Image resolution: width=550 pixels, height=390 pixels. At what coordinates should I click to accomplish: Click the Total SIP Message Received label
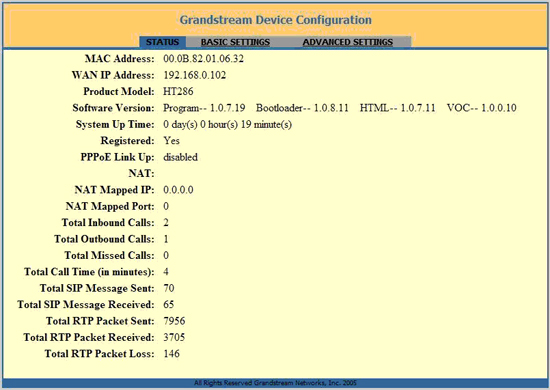[86, 305]
